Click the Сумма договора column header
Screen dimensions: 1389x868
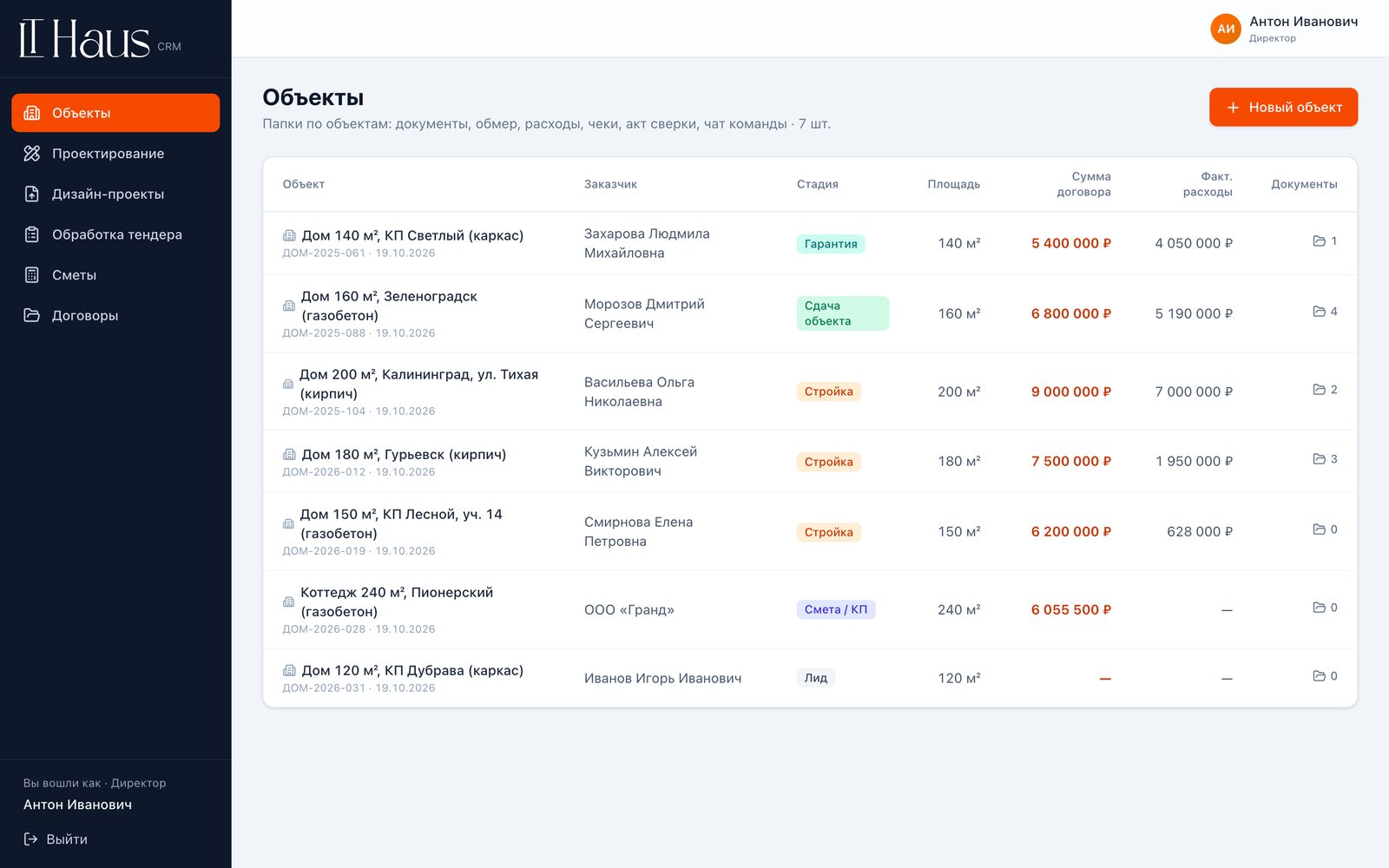coord(1083,184)
